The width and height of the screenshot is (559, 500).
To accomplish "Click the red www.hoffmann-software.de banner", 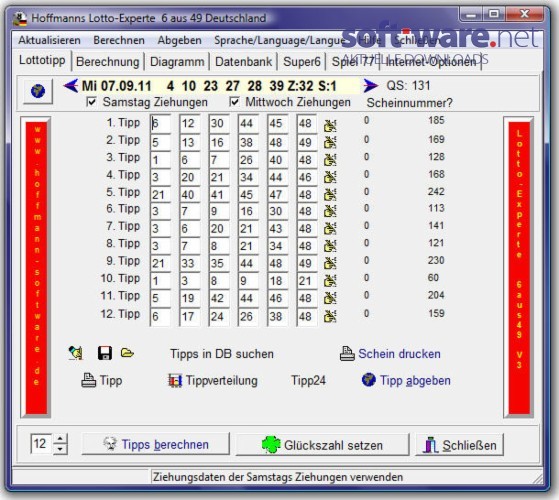I will pos(36,267).
